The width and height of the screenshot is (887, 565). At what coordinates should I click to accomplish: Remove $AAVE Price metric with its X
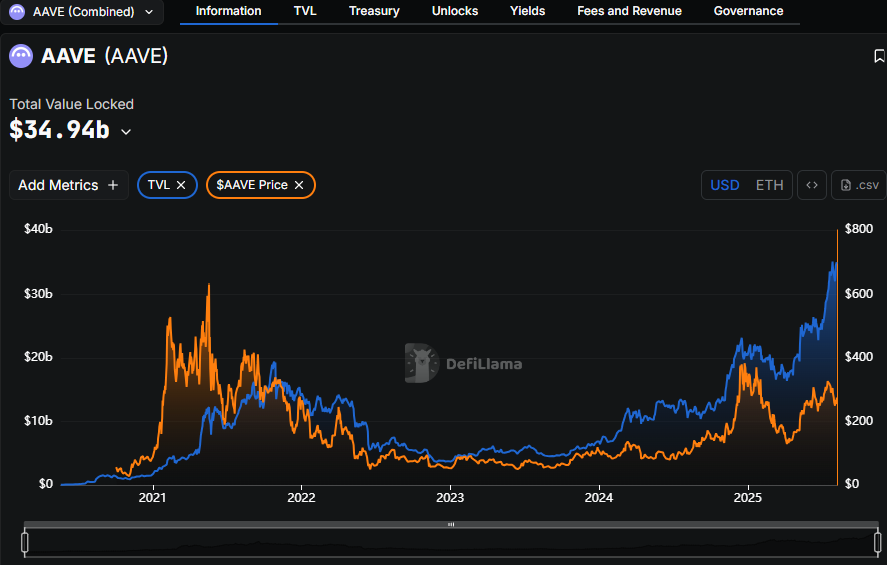[299, 185]
